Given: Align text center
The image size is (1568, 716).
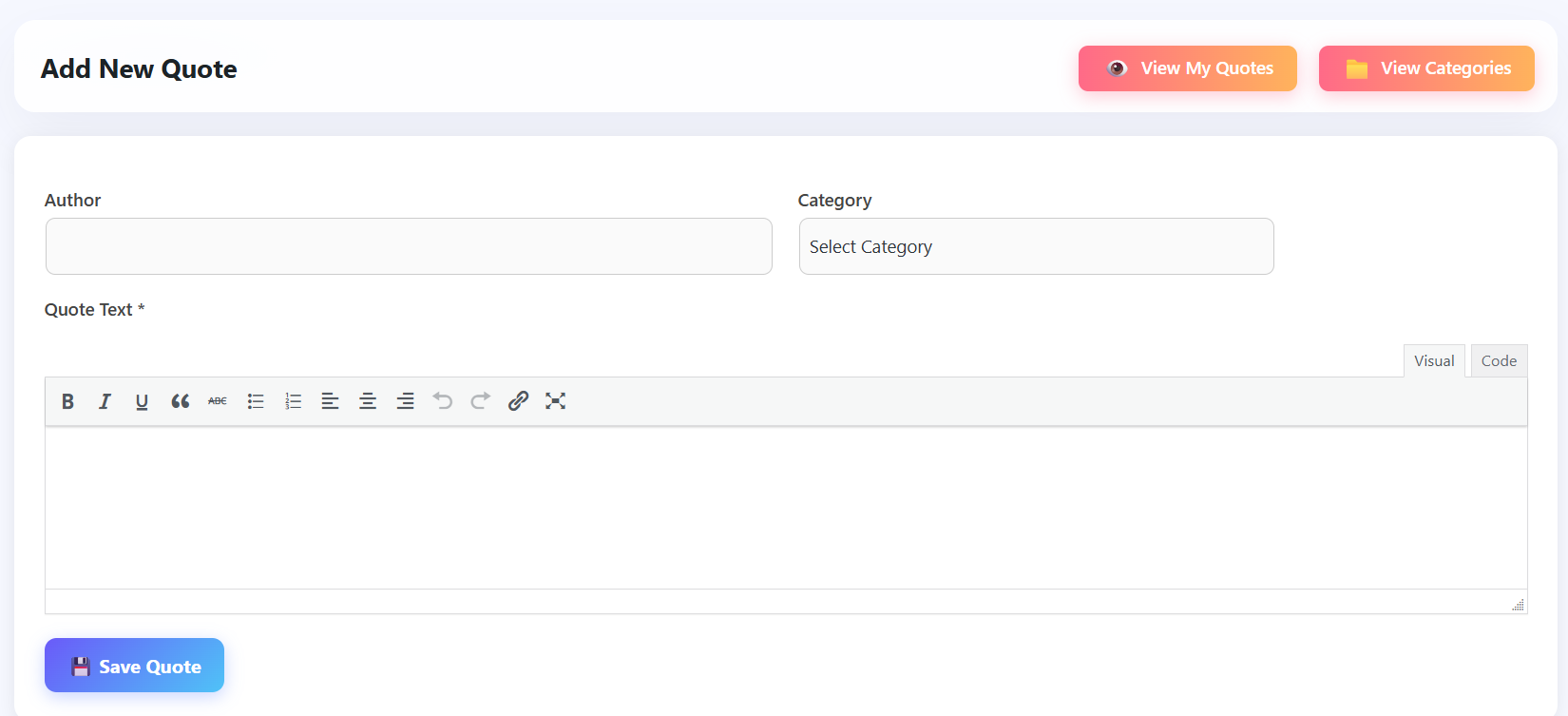Looking at the screenshot, I should pos(368,401).
